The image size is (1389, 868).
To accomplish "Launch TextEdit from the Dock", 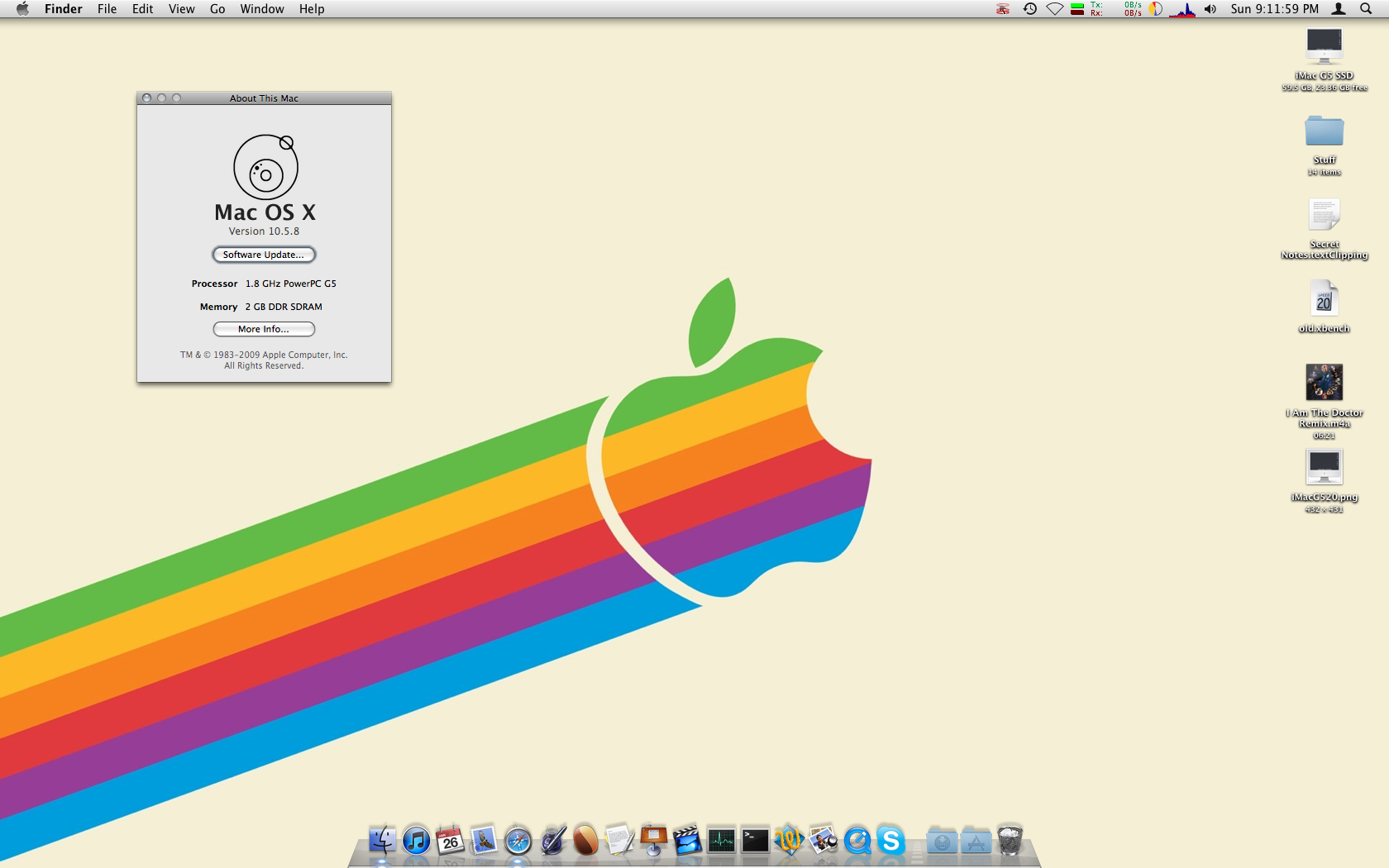I will pos(619,841).
